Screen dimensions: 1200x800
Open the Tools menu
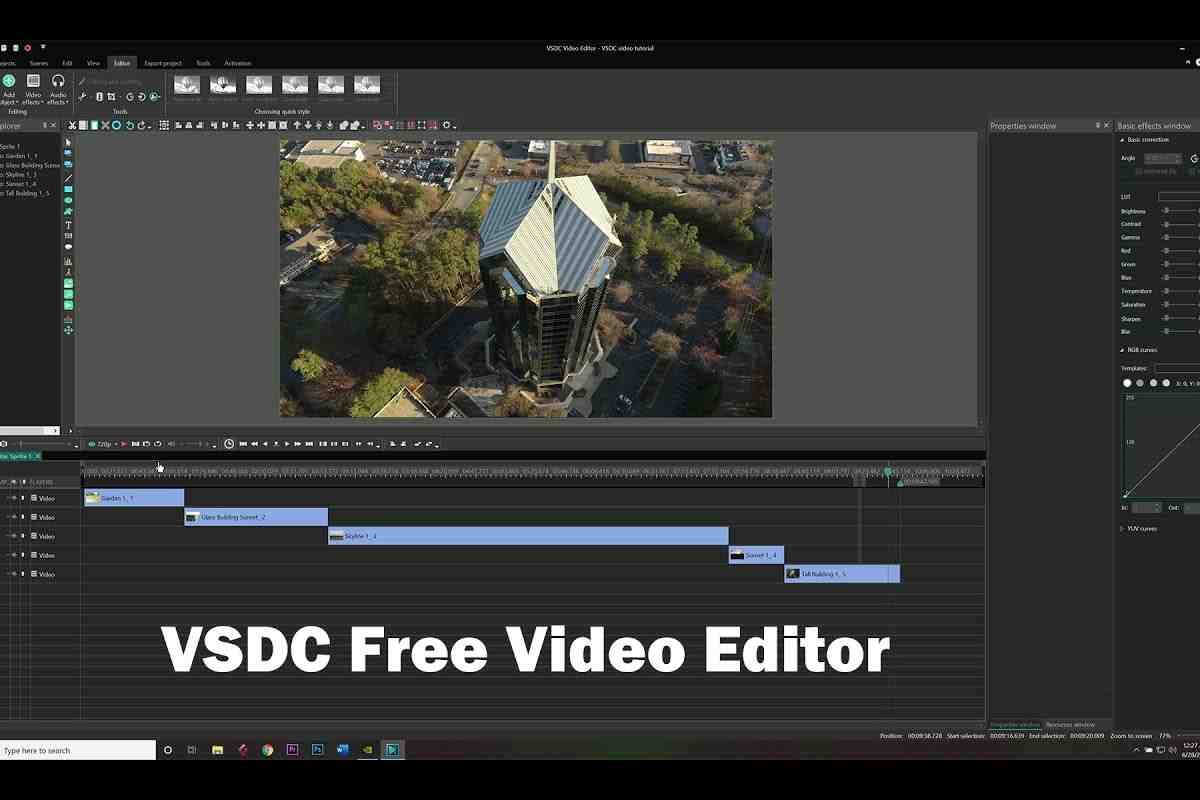[x=203, y=62]
